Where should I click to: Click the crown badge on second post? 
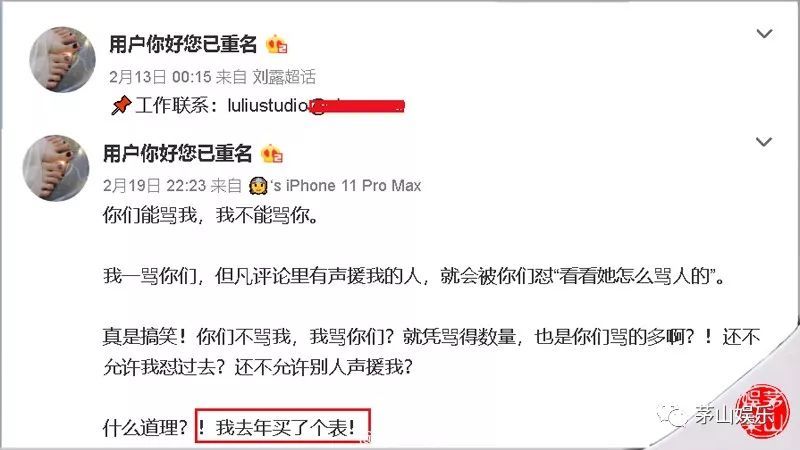point(271,154)
